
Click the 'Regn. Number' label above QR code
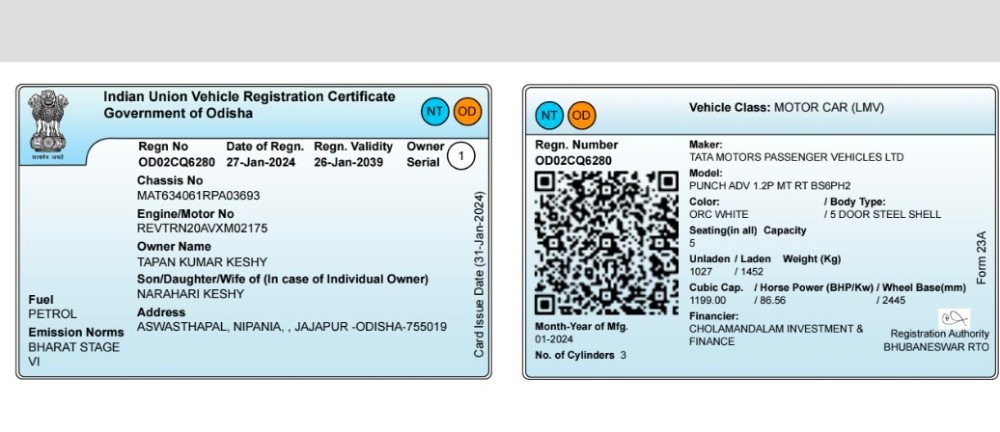577,145
